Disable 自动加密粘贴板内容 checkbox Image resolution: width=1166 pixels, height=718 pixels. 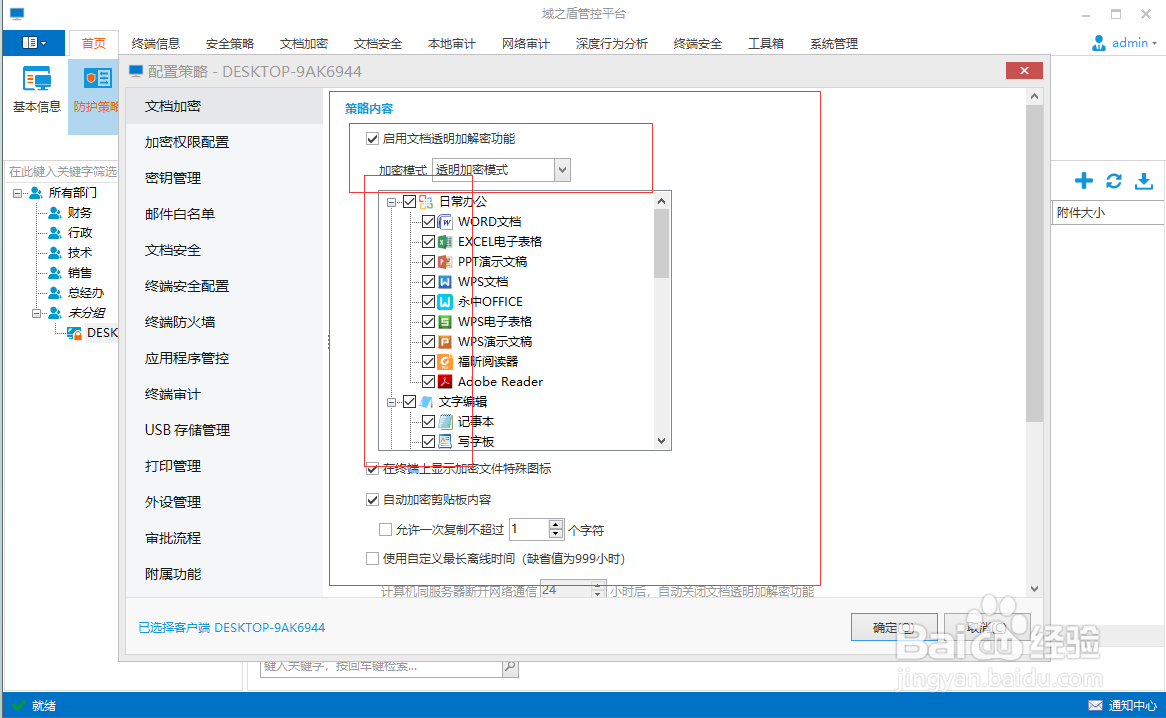[x=372, y=499]
